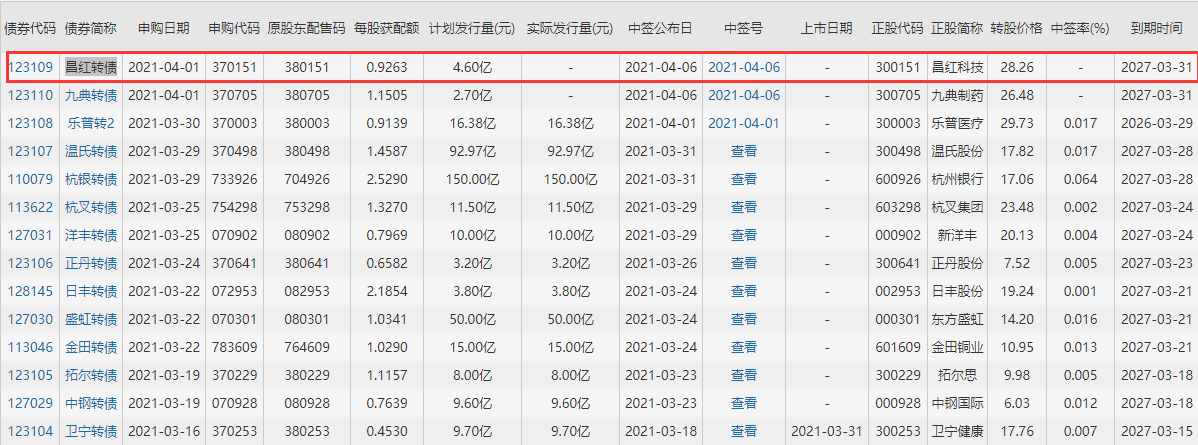This screenshot has height=445, width=1198.
Task: Select the 杭州银行 stock name cell
Action: click(957, 179)
